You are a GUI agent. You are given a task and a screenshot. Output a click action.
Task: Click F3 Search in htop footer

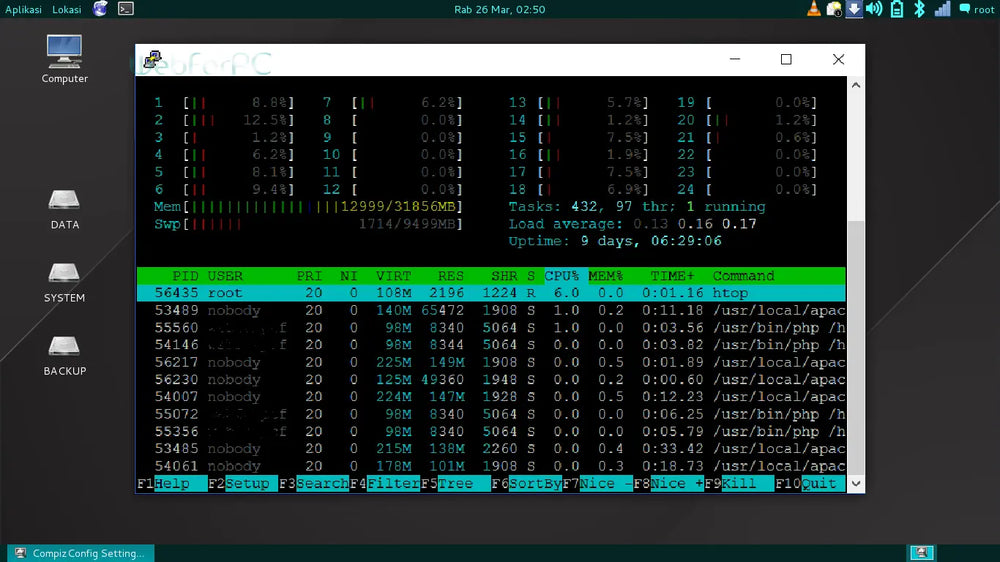tap(314, 484)
